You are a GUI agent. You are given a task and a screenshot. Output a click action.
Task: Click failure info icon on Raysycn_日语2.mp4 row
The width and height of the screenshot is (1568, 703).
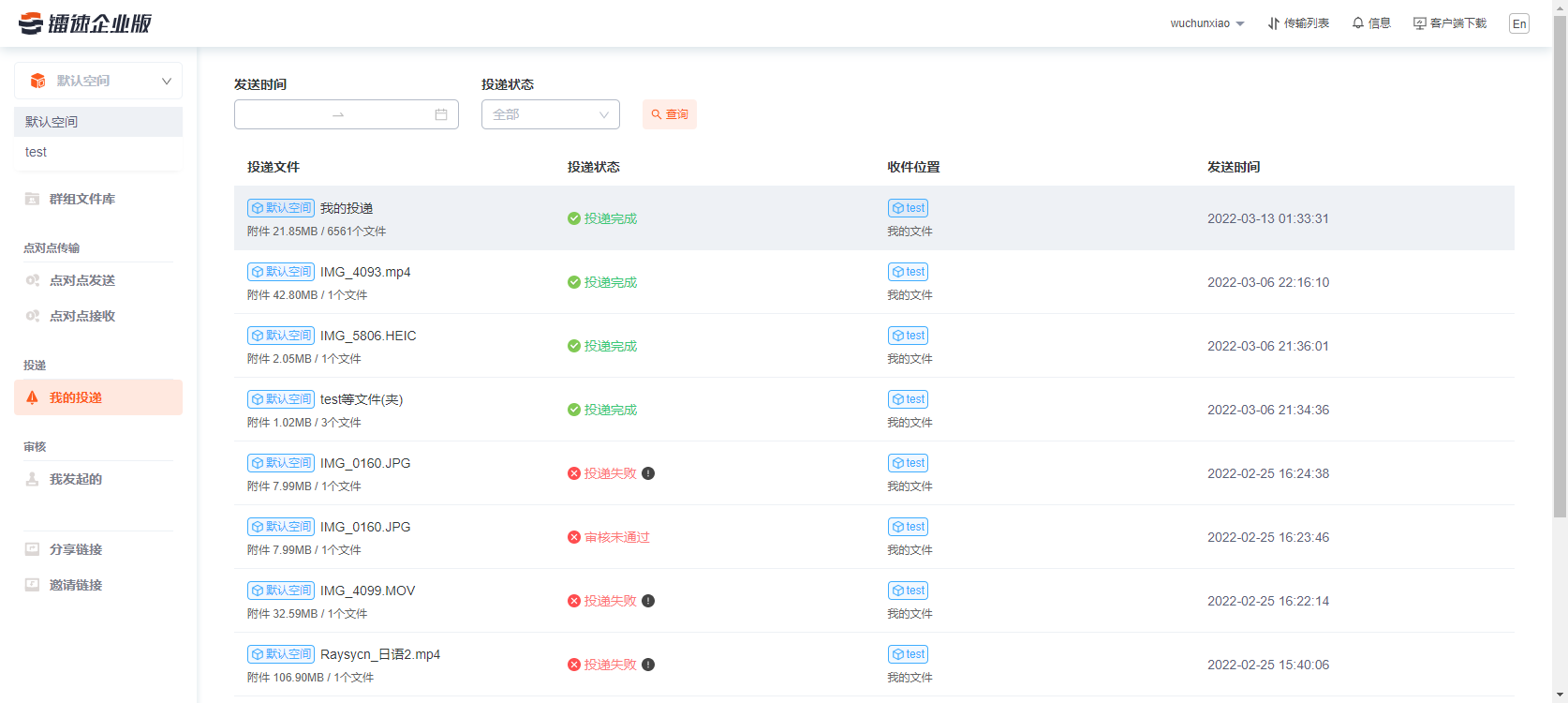pos(648,665)
